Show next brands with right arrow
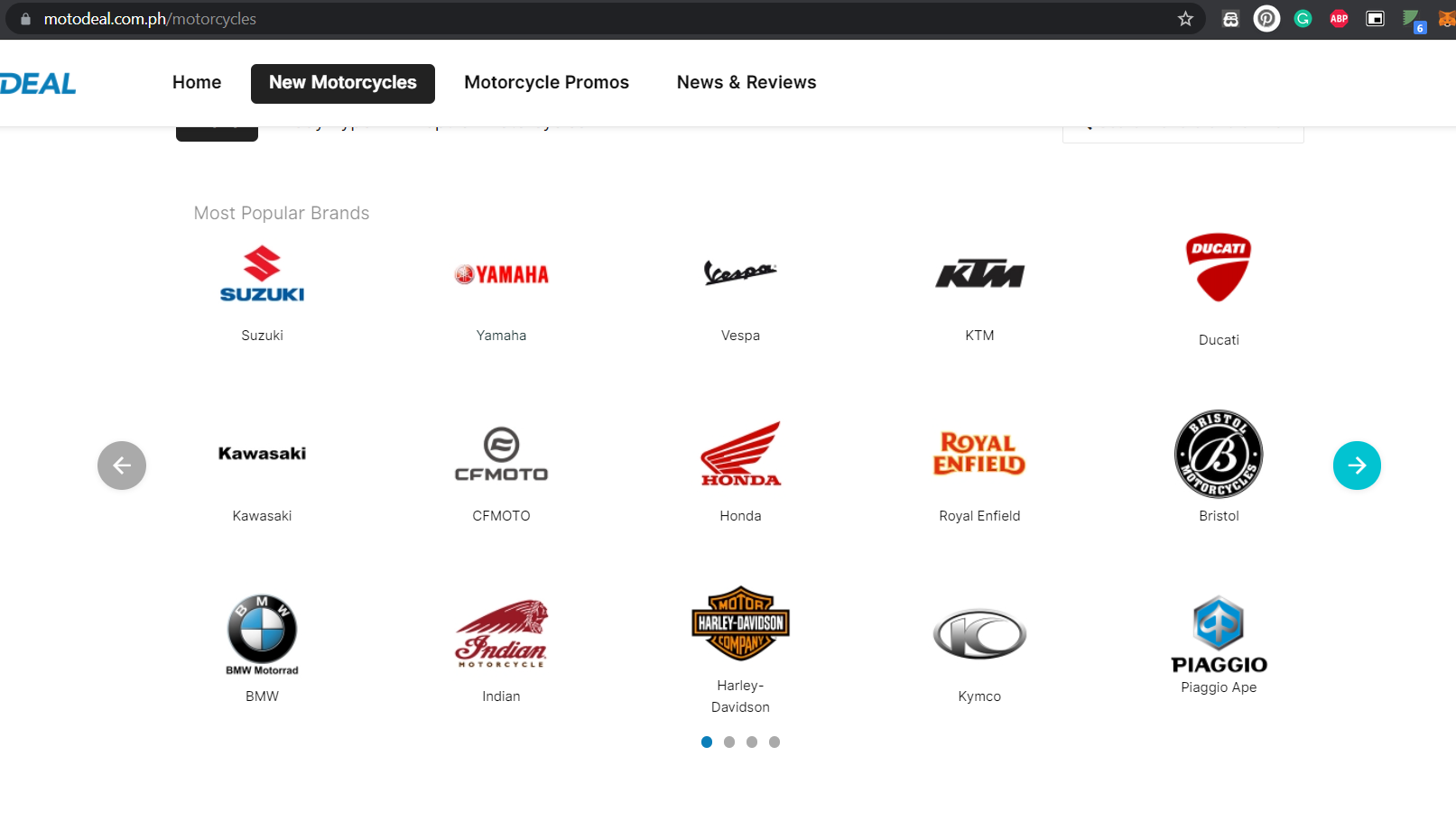 click(x=1357, y=466)
